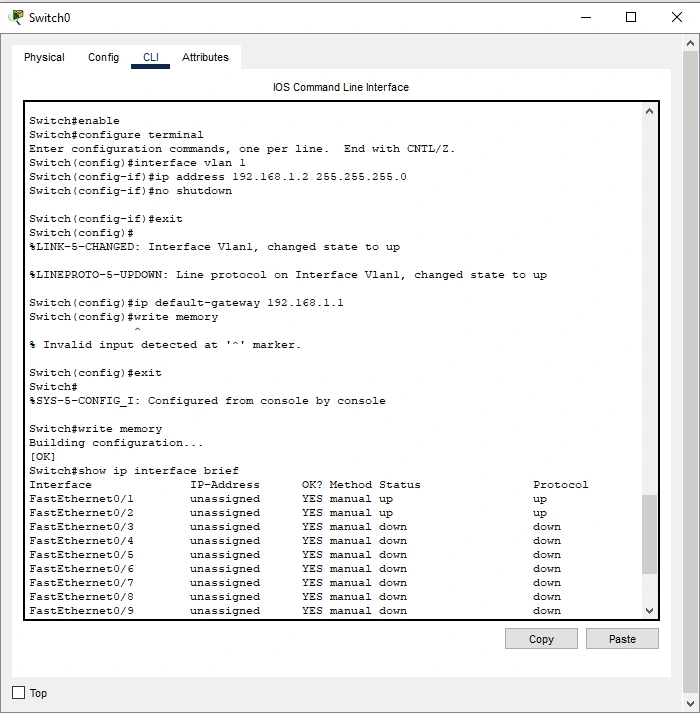Click the 'Switch0' window title
The image size is (700, 713).
pyautogui.click(x=50, y=18)
